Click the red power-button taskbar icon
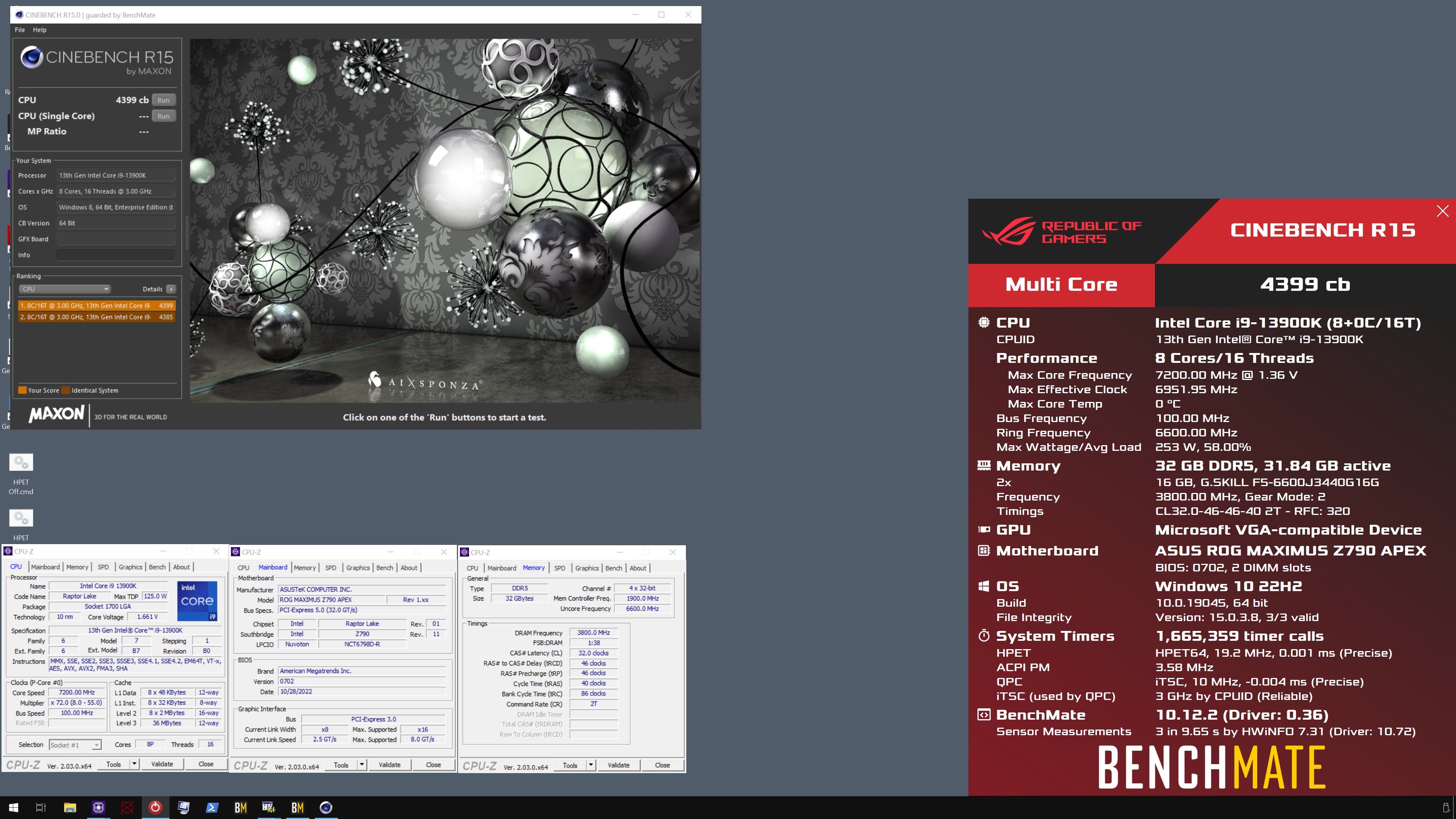Image resolution: width=1456 pixels, height=819 pixels. click(155, 807)
